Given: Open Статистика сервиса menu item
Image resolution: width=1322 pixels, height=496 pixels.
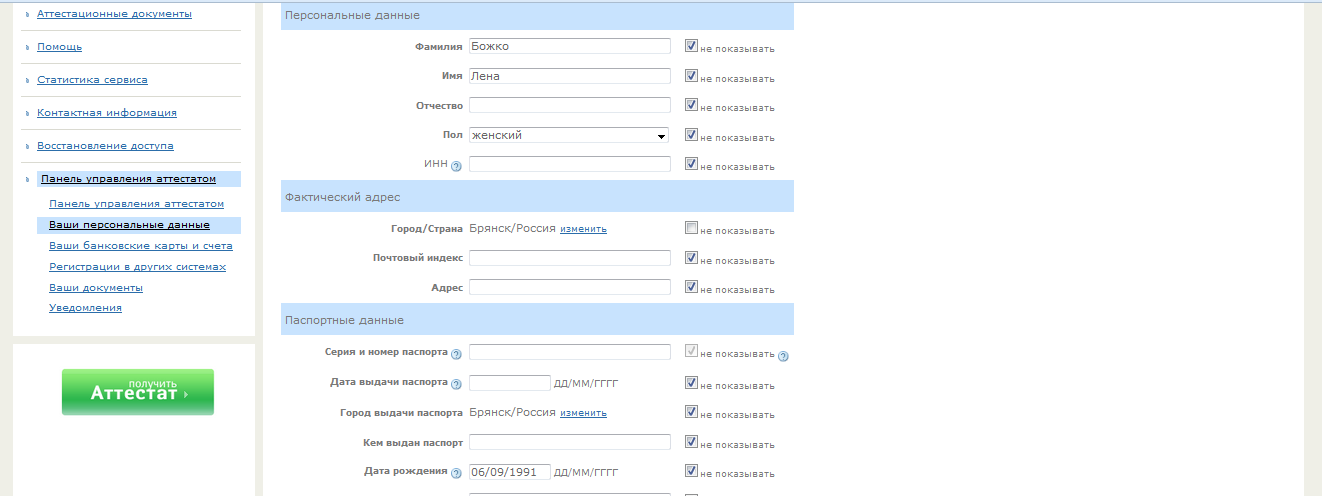Looking at the screenshot, I should [92, 80].
